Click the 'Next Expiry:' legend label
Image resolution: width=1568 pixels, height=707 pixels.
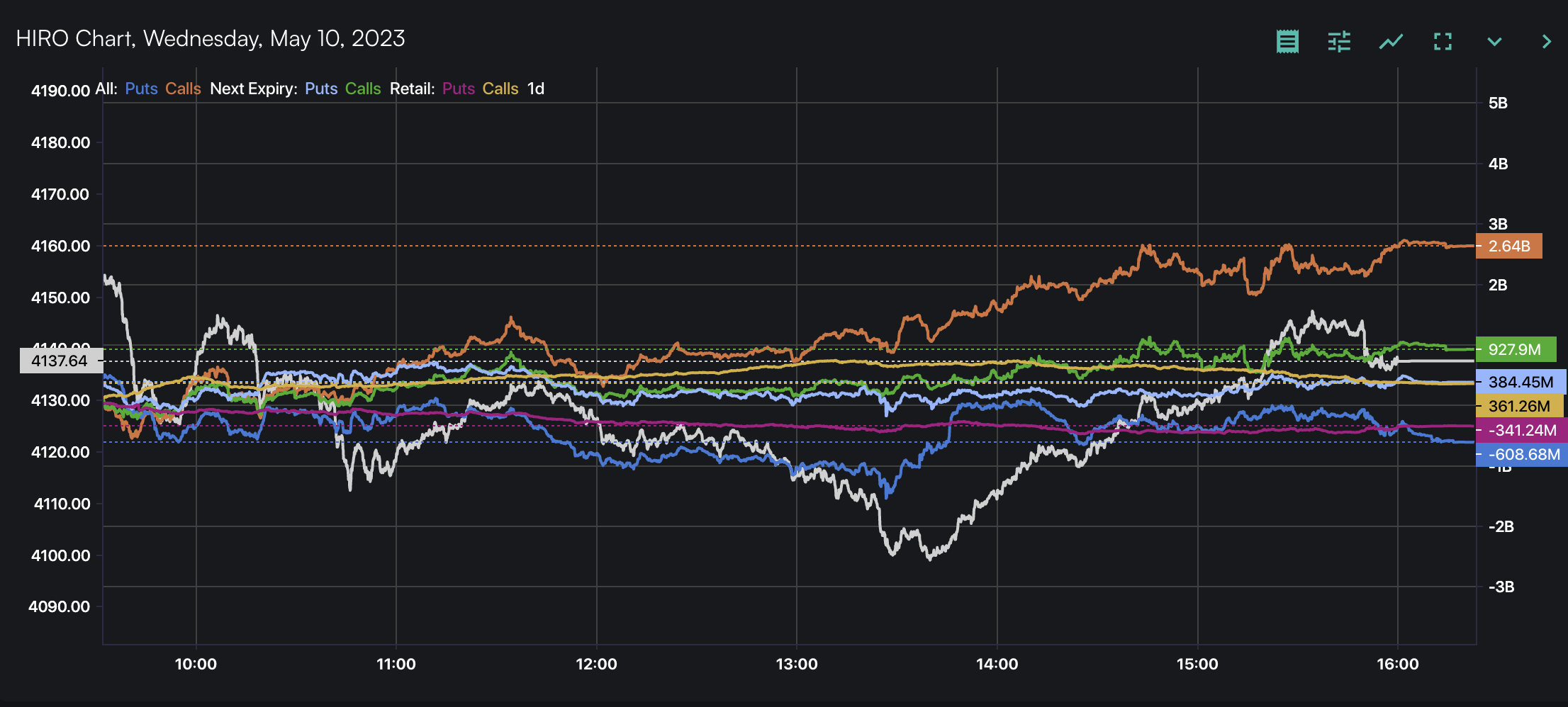click(254, 89)
